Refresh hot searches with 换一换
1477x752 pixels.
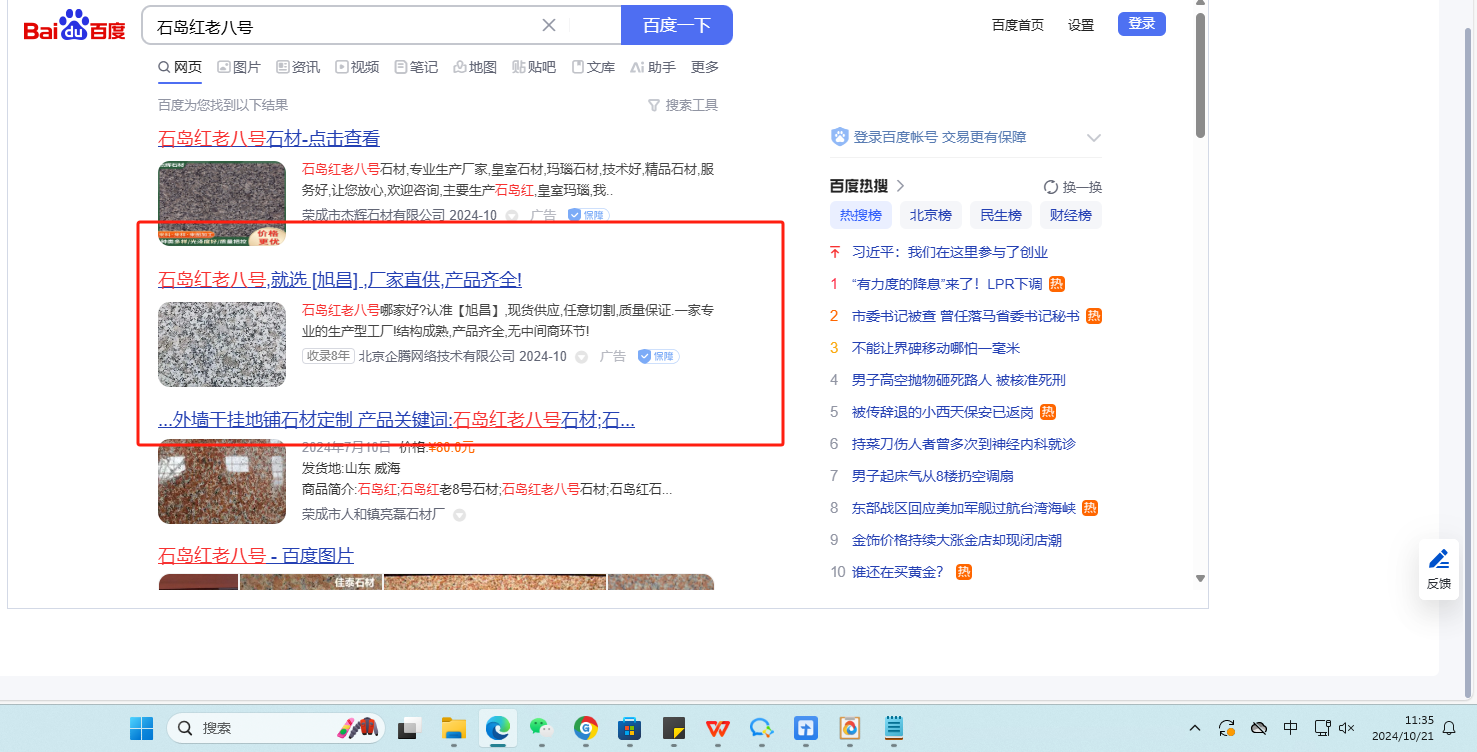click(1072, 187)
